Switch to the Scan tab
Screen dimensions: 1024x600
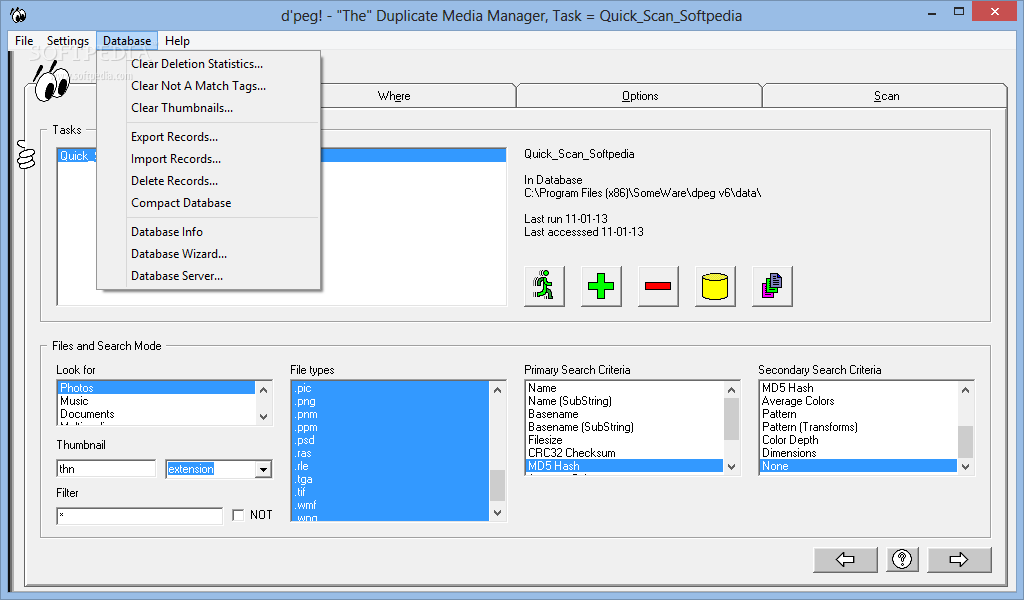[886, 96]
